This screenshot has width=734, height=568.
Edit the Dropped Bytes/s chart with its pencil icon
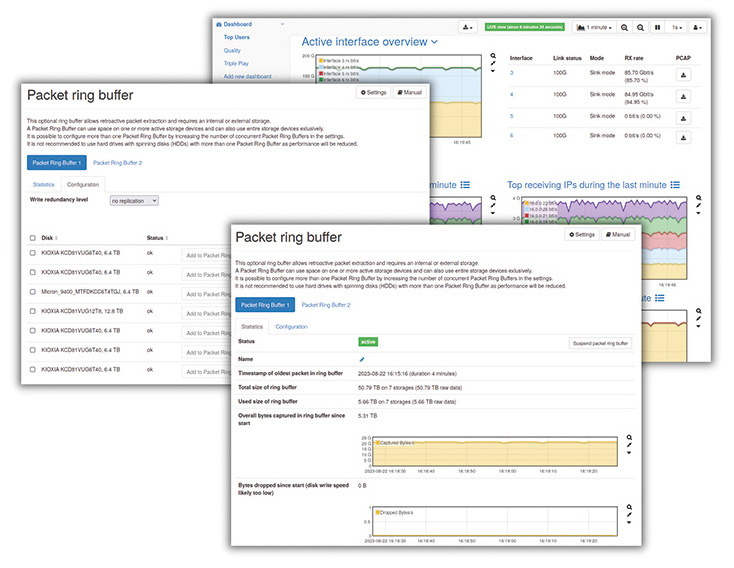pos(629,515)
